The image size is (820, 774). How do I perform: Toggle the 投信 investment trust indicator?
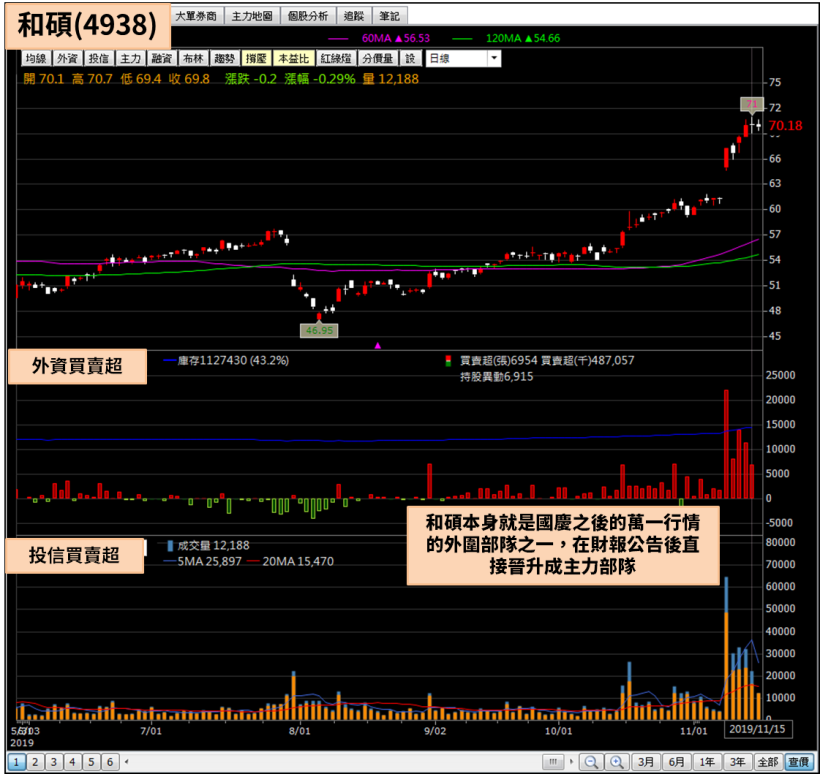[99, 58]
